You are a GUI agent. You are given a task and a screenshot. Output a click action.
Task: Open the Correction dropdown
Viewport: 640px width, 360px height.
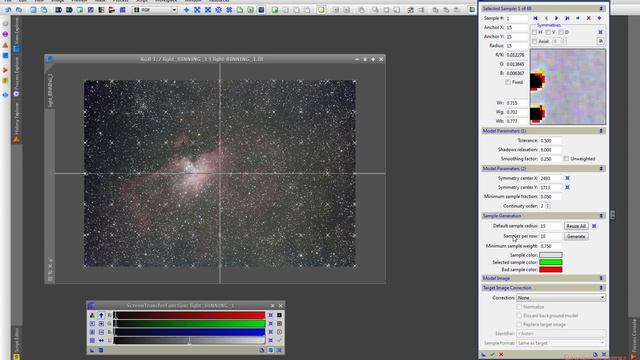click(561, 298)
